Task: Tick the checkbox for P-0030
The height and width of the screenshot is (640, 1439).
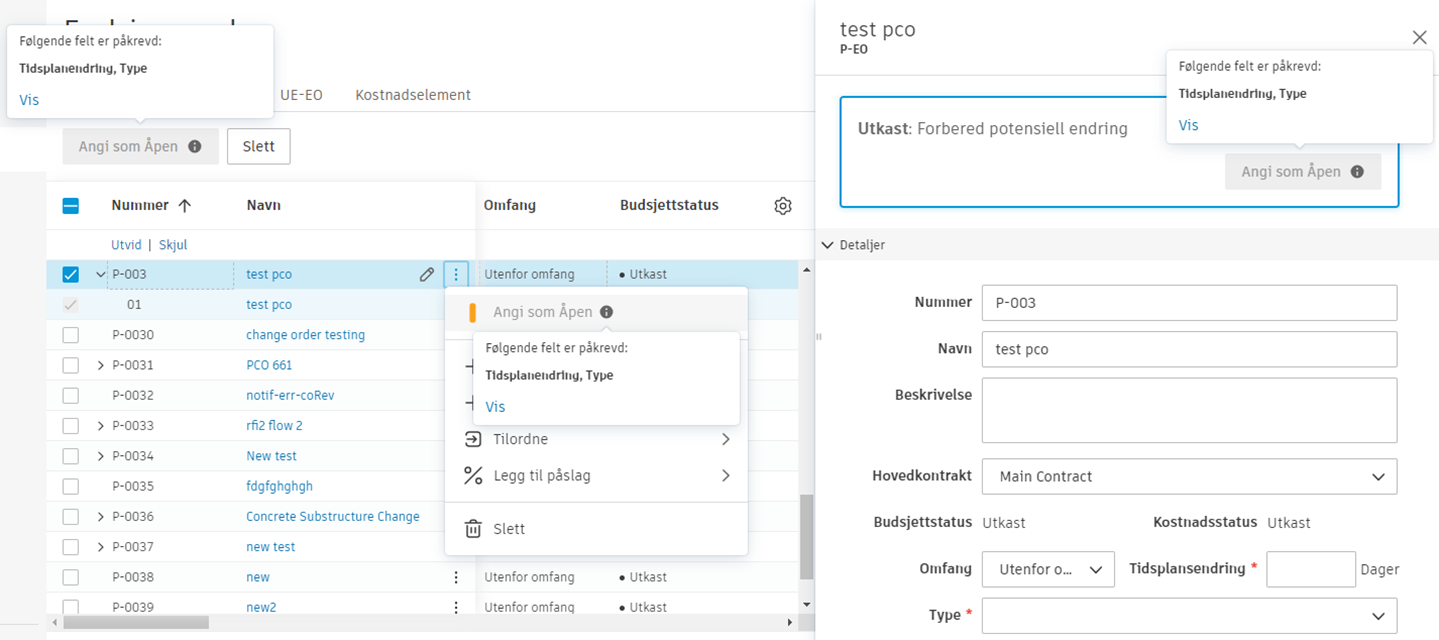Action: coord(71,335)
